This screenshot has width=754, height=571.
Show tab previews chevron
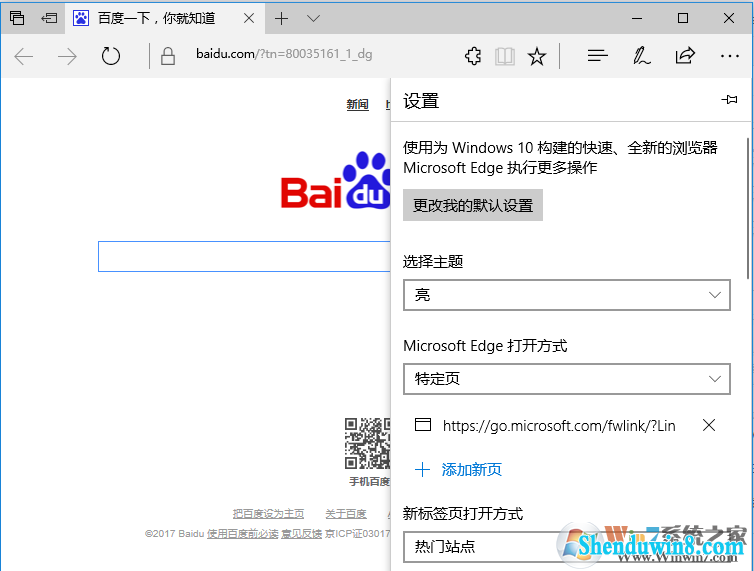314,19
